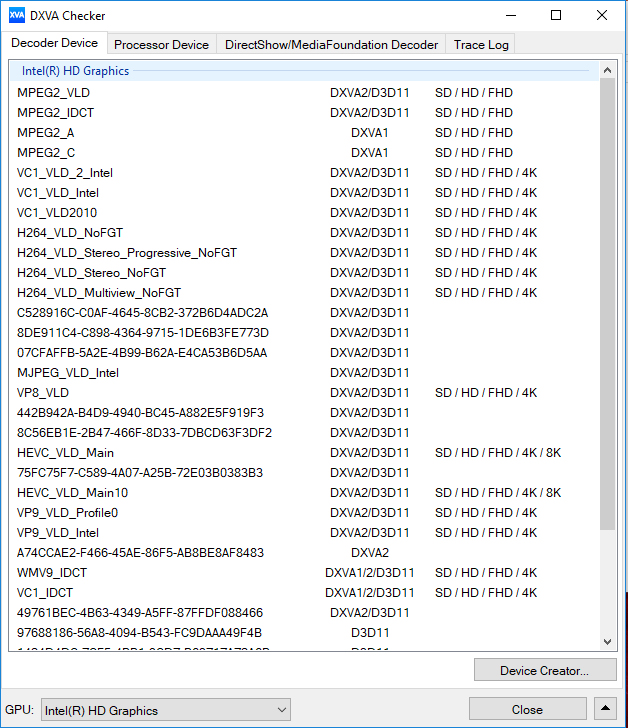Select the H264_VLD_Stereo_Progressive_NoFGT row

tap(304, 253)
